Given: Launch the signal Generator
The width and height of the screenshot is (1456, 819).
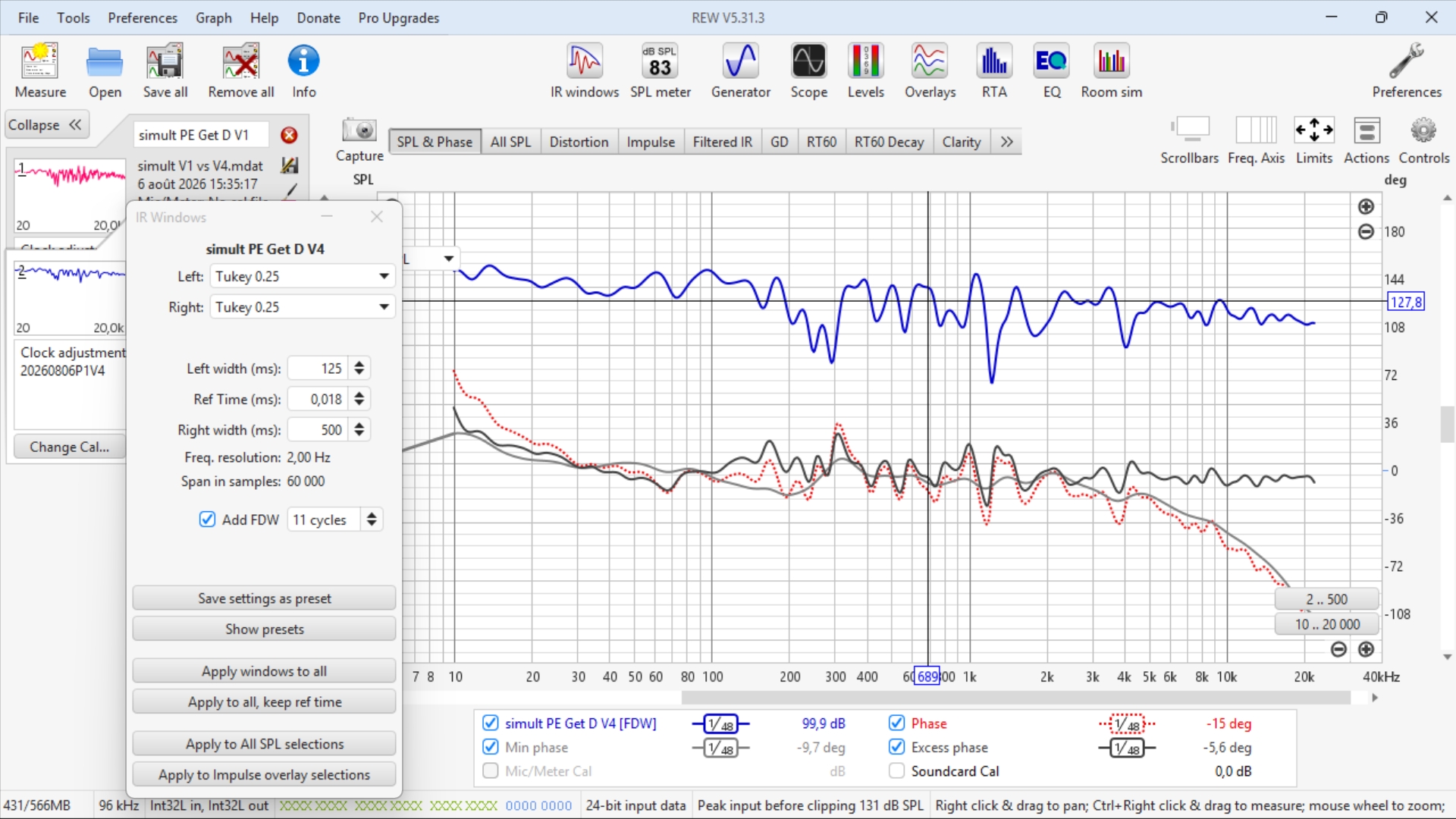Looking at the screenshot, I should 740,71.
